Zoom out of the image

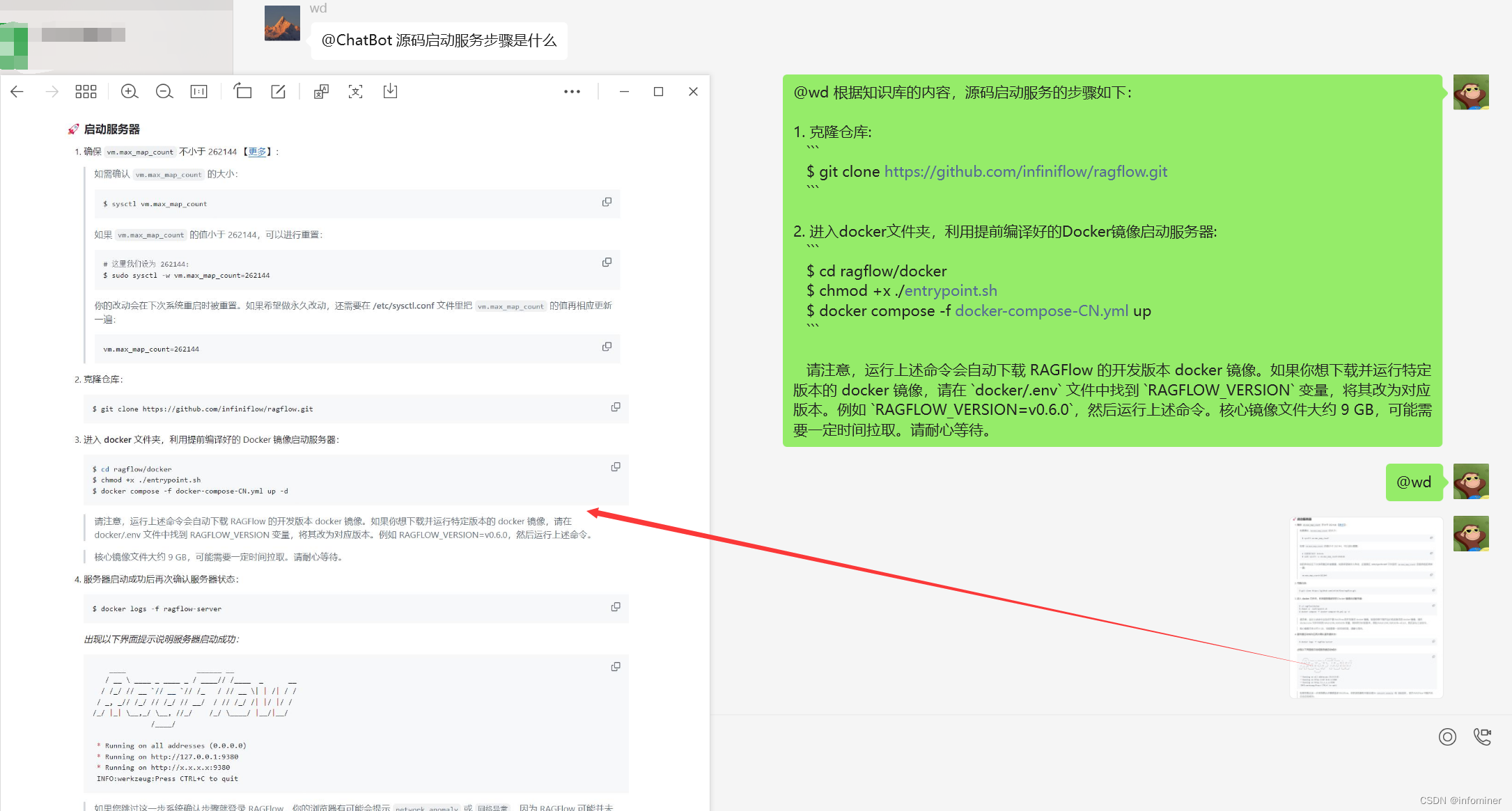(x=164, y=91)
